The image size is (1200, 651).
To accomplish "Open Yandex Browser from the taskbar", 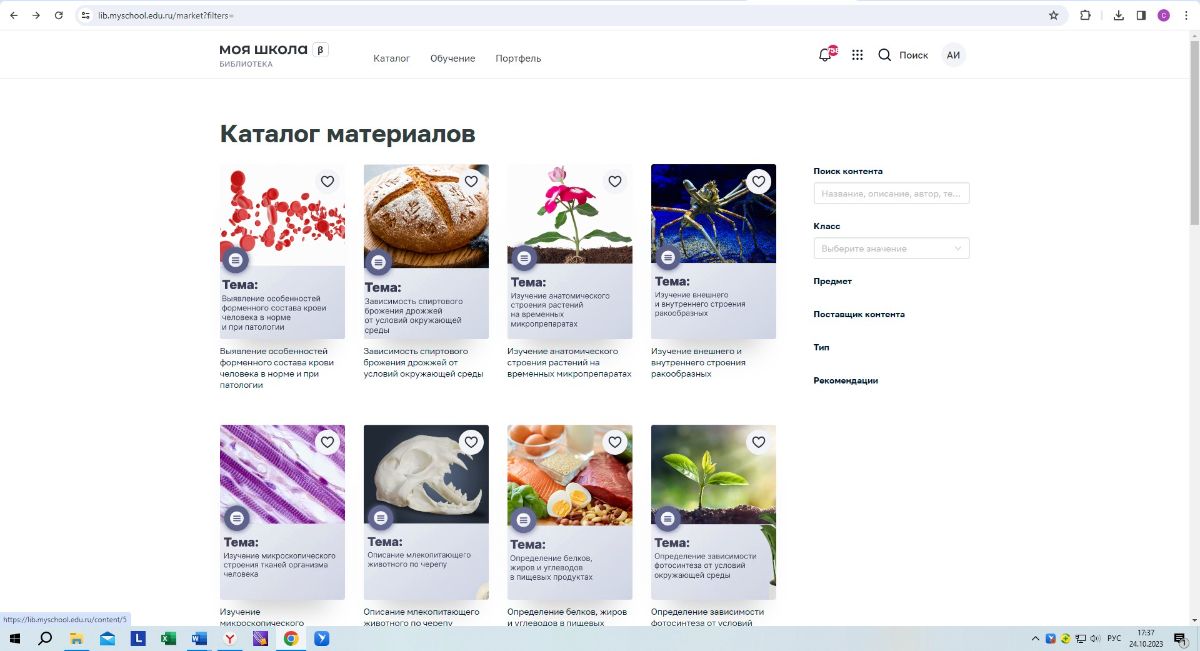I will (x=229, y=638).
